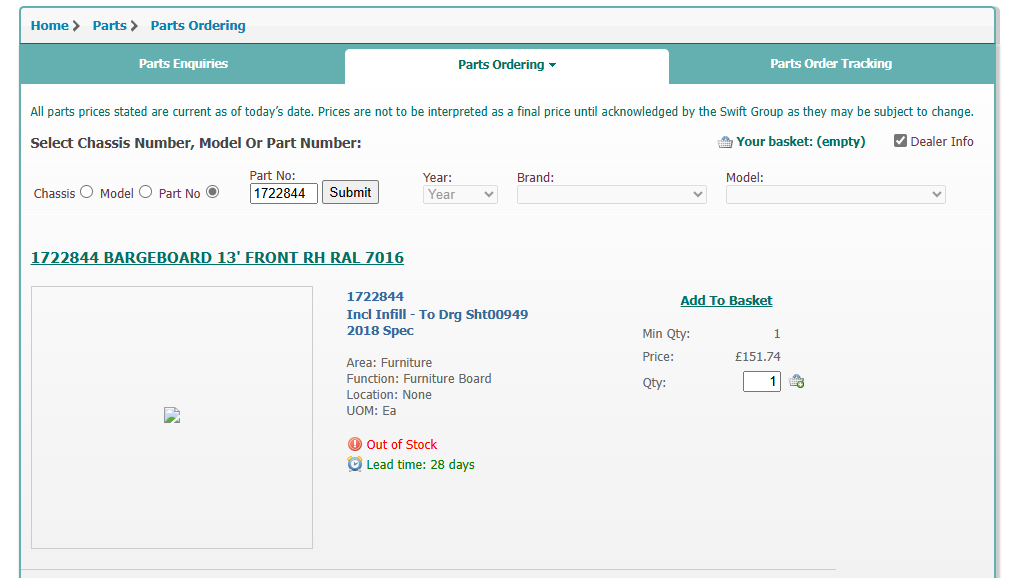This screenshot has width=1016, height=578.
Task: Select the Model radio button
Action: tap(145, 192)
